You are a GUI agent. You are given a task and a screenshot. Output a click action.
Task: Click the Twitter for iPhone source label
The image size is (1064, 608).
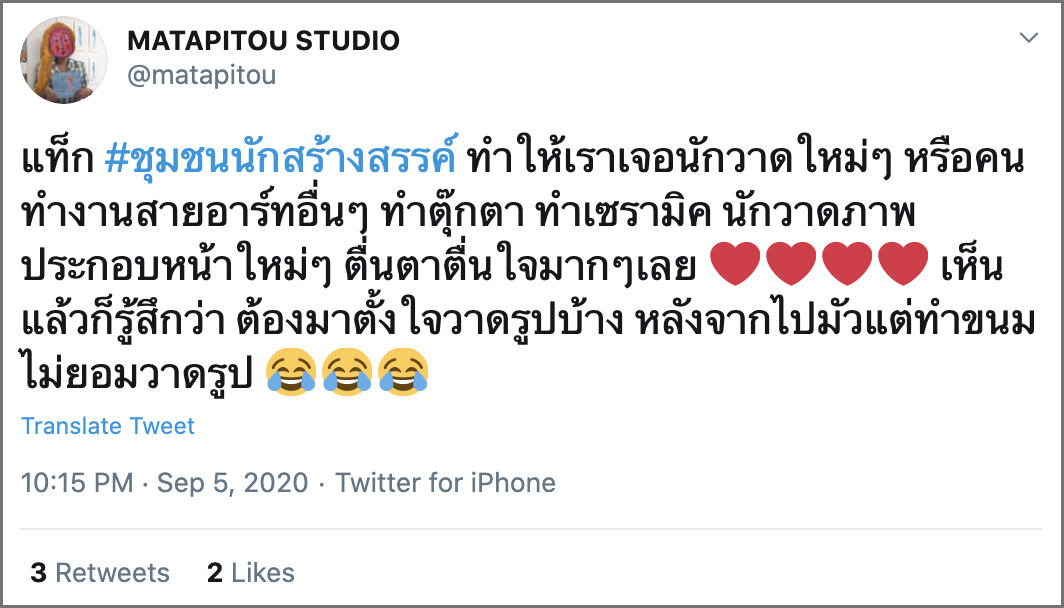click(x=446, y=483)
